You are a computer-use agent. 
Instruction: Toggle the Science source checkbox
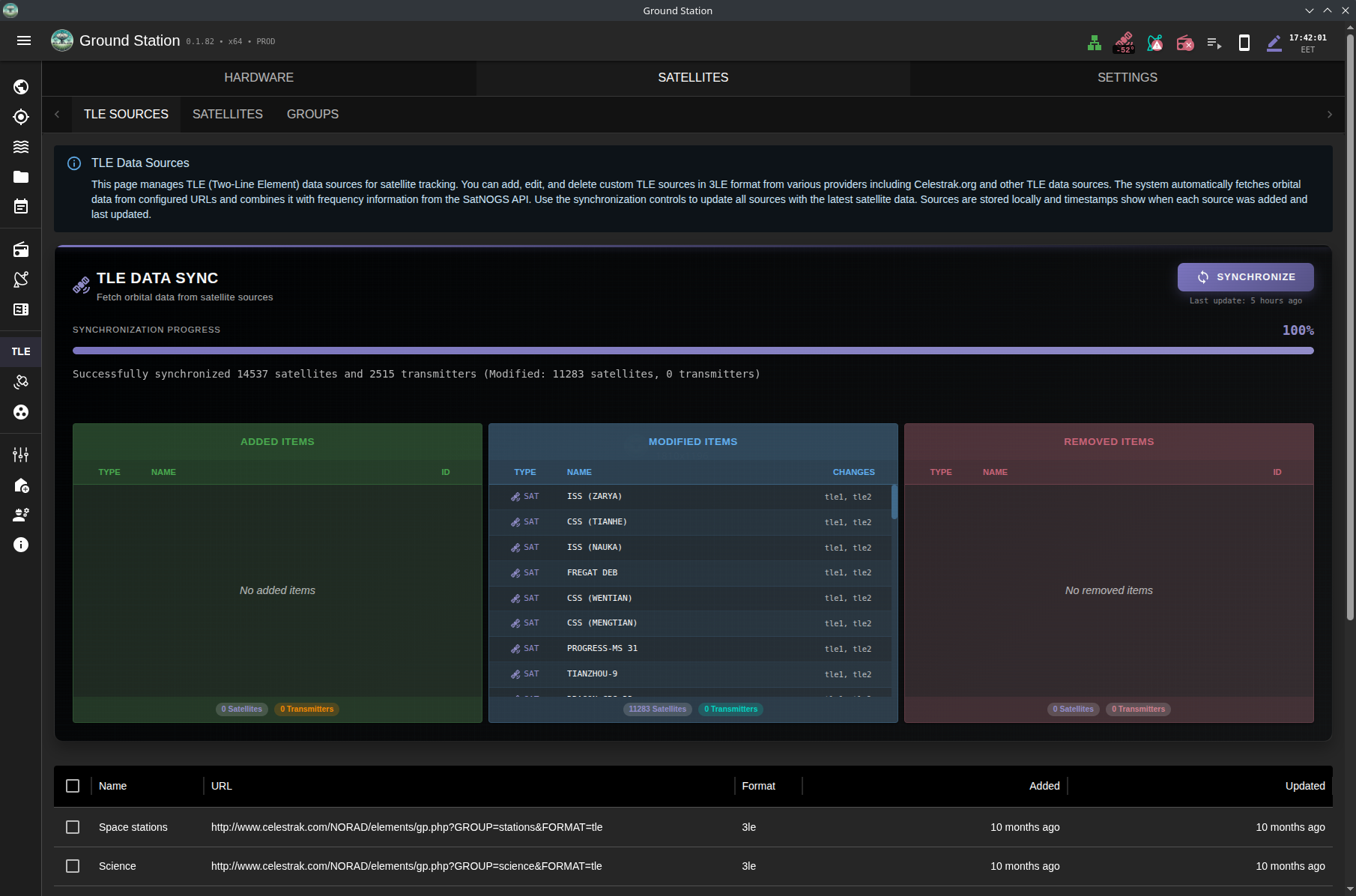[x=73, y=865]
